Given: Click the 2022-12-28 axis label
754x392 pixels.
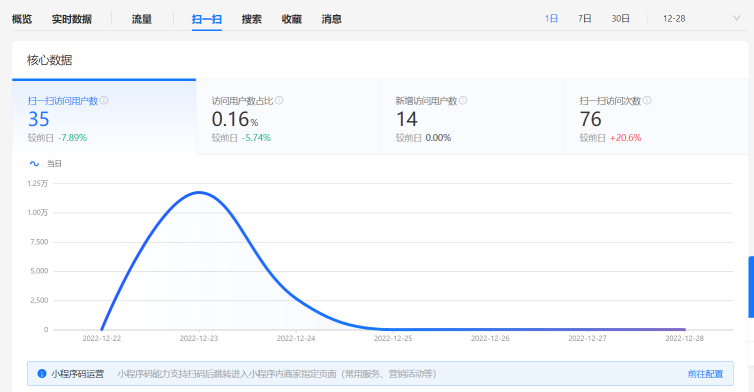Looking at the screenshot, I should pyautogui.click(x=684, y=339).
